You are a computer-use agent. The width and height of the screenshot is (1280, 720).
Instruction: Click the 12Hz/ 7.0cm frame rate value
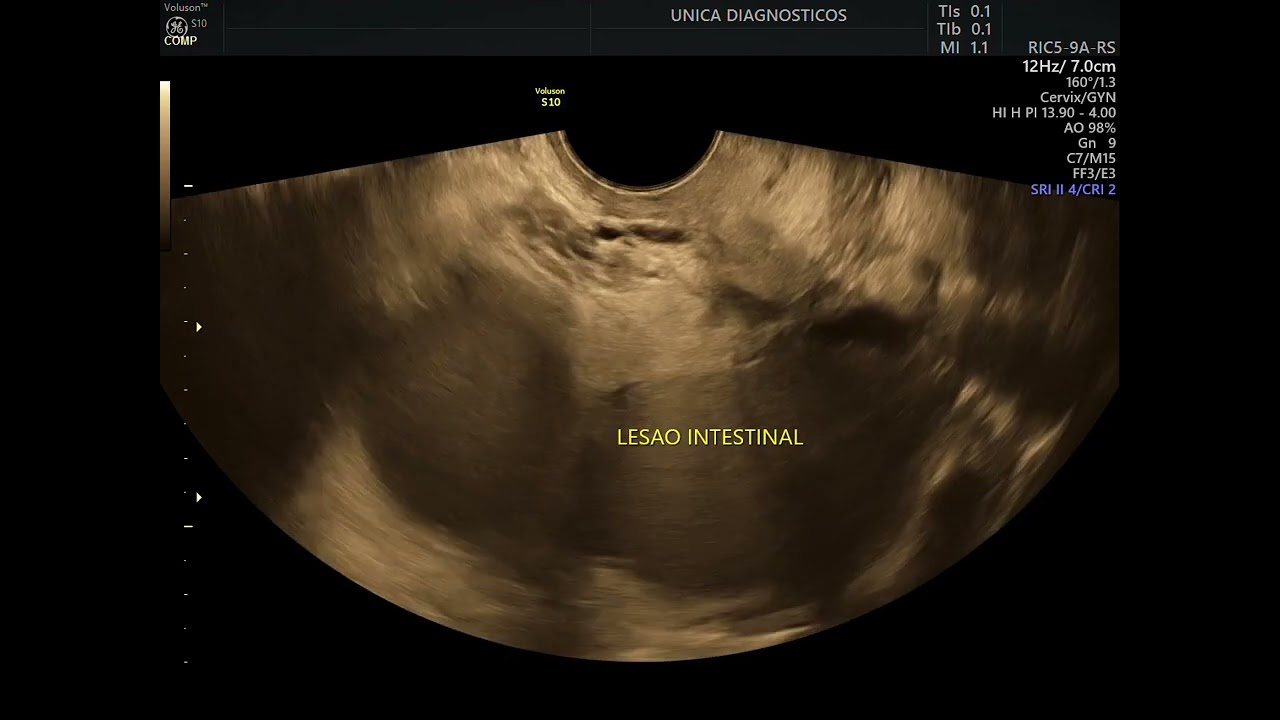tap(1068, 66)
